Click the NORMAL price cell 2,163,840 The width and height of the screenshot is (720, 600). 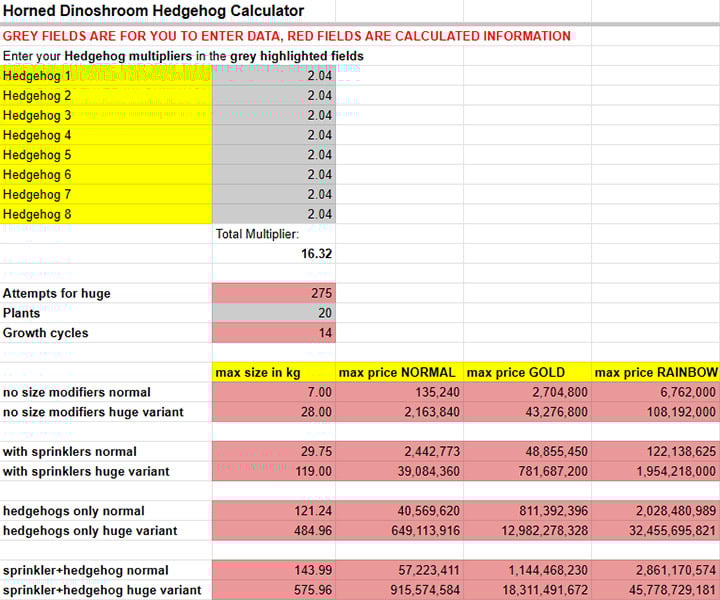(399, 412)
